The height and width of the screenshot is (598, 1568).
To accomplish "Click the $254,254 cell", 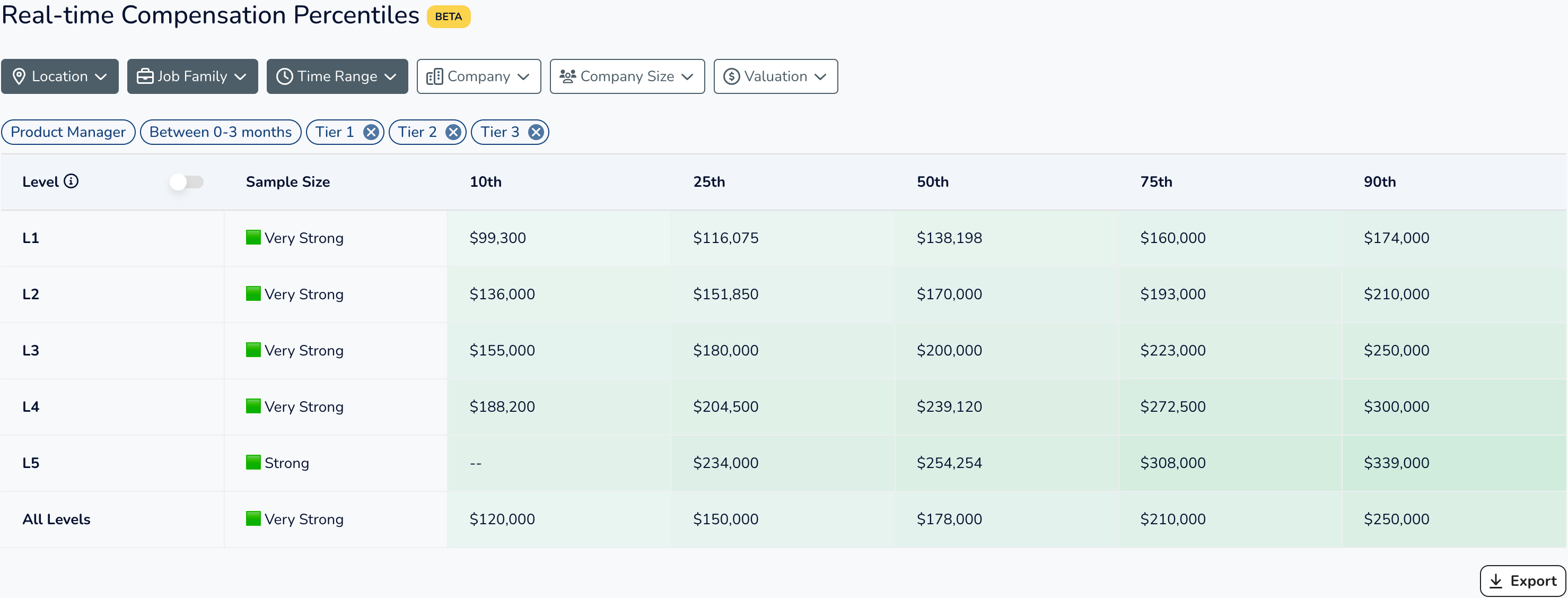I will 1006,463.
